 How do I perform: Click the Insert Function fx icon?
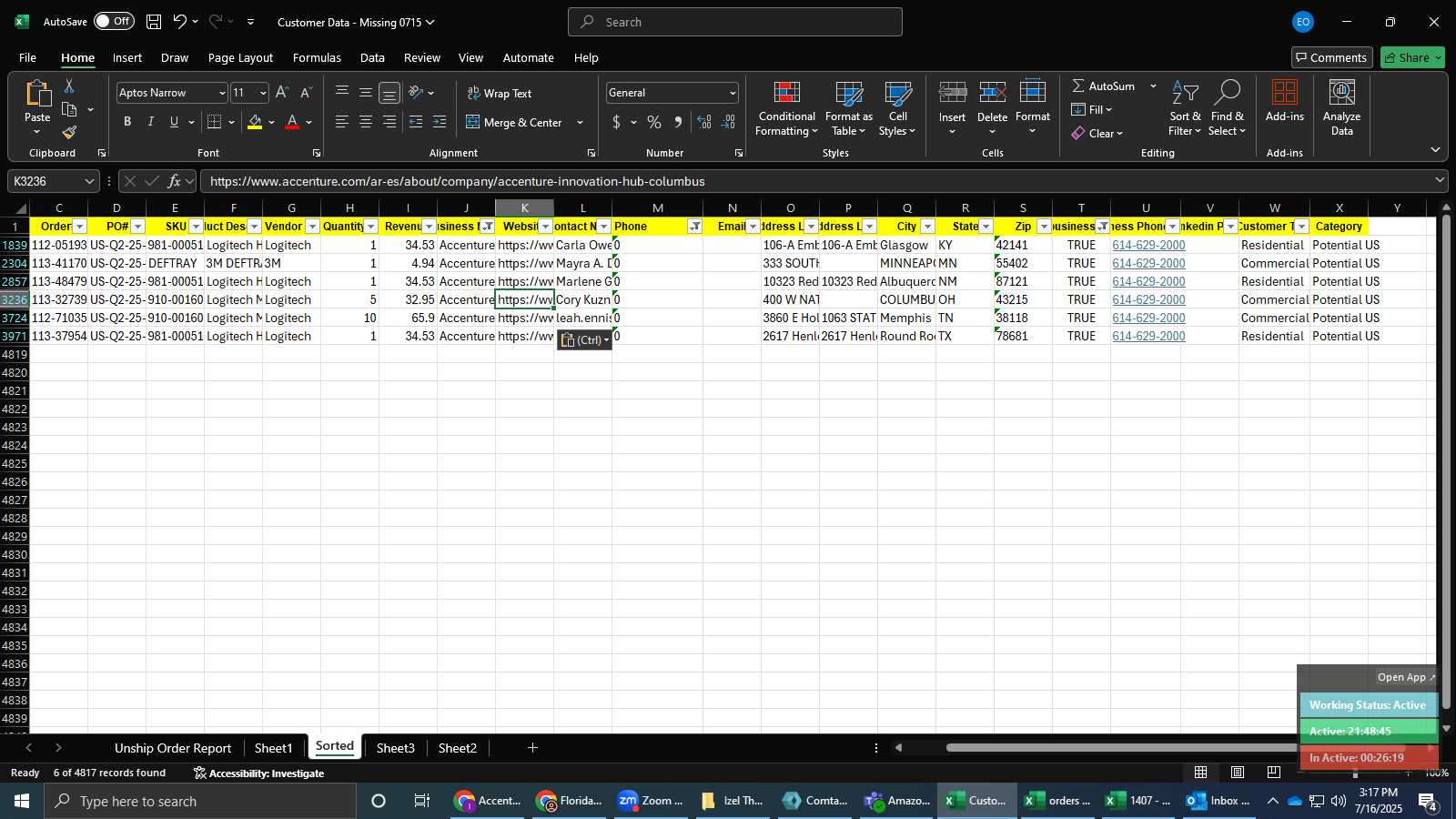click(x=174, y=181)
